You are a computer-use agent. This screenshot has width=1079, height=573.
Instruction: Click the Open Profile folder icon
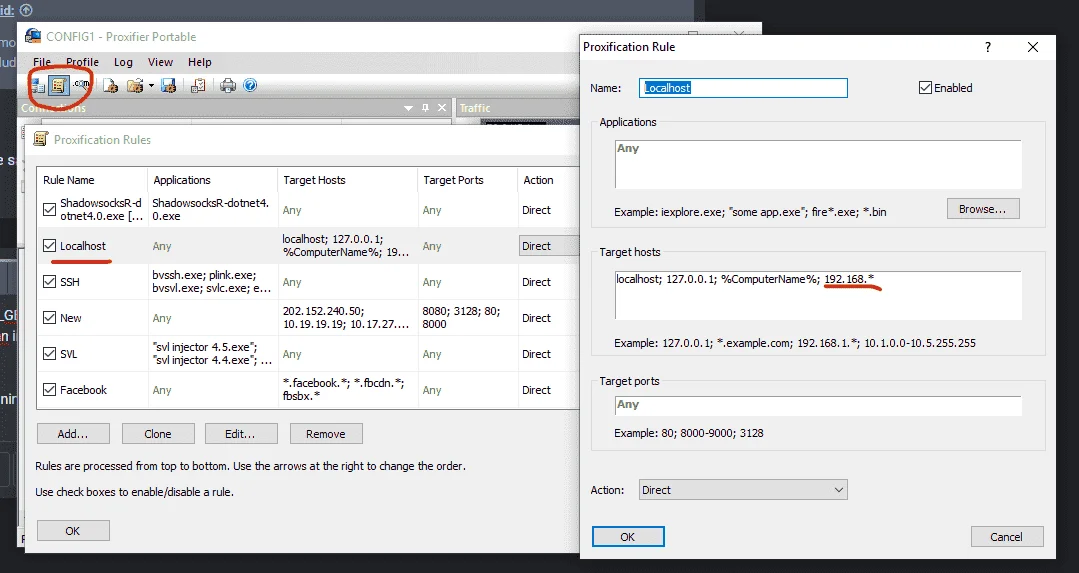click(x=135, y=85)
